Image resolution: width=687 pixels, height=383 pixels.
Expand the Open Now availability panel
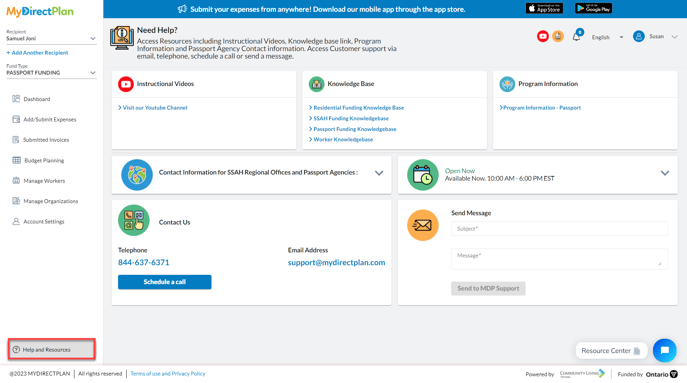point(665,173)
